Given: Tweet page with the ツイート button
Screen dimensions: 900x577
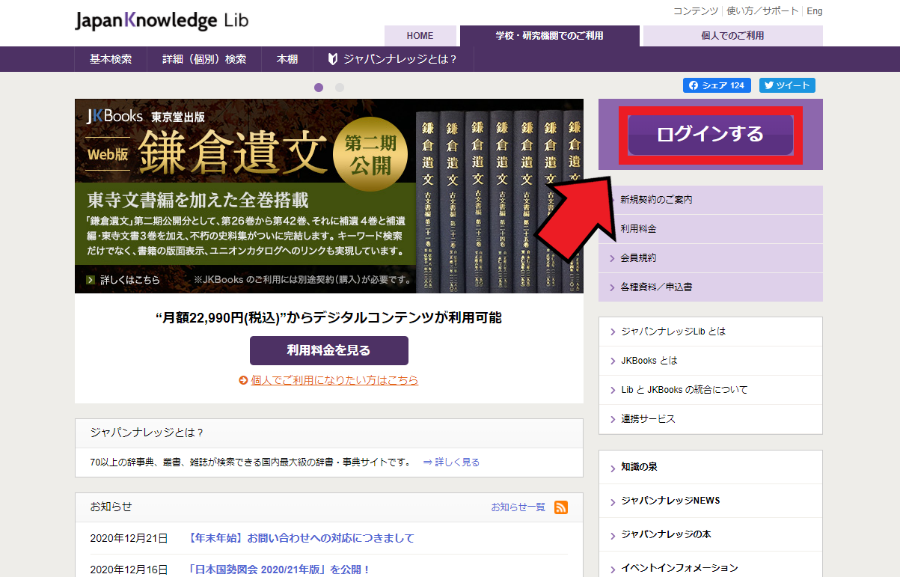Looking at the screenshot, I should click(787, 86).
